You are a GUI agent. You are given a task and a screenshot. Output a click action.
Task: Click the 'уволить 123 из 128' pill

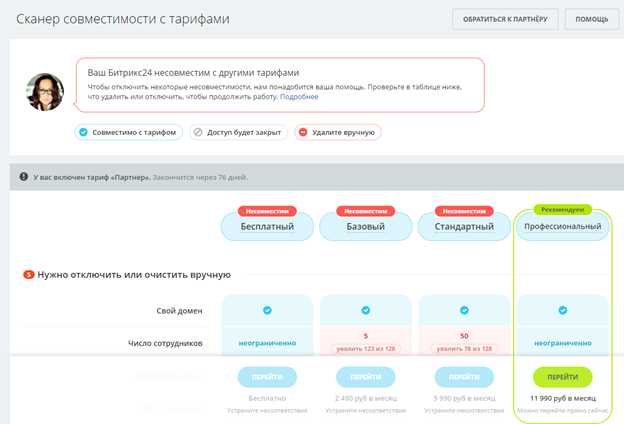click(366, 349)
